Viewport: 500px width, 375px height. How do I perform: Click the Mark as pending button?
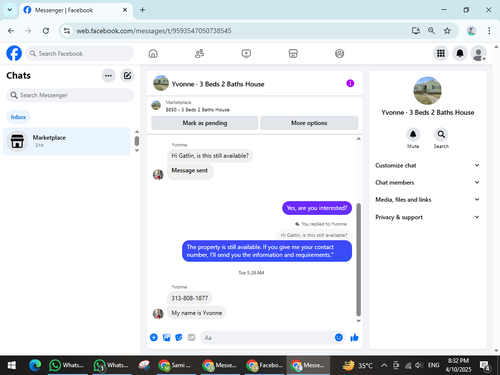click(x=205, y=123)
